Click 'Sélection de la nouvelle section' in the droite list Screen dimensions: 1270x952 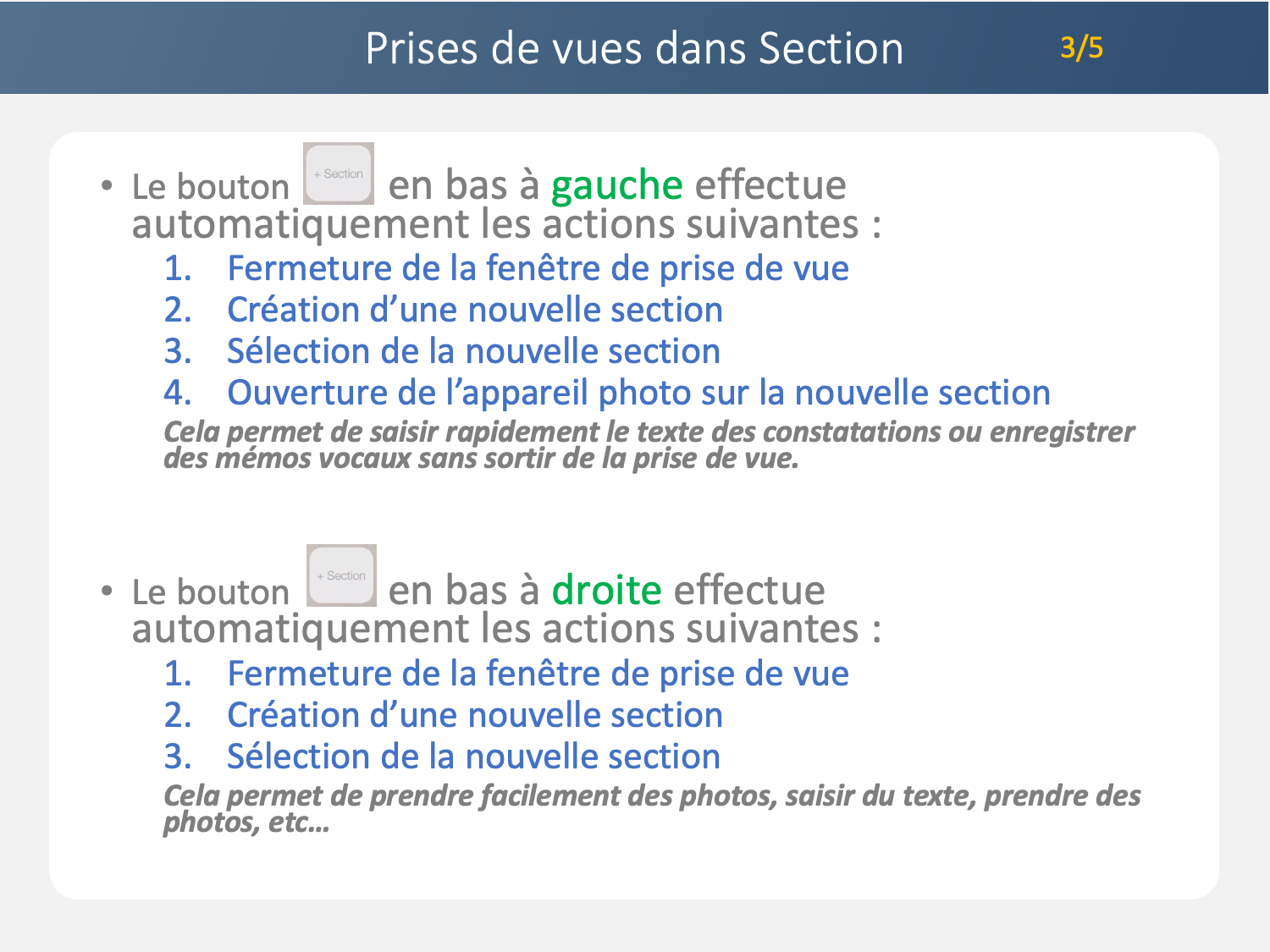[x=473, y=757]
